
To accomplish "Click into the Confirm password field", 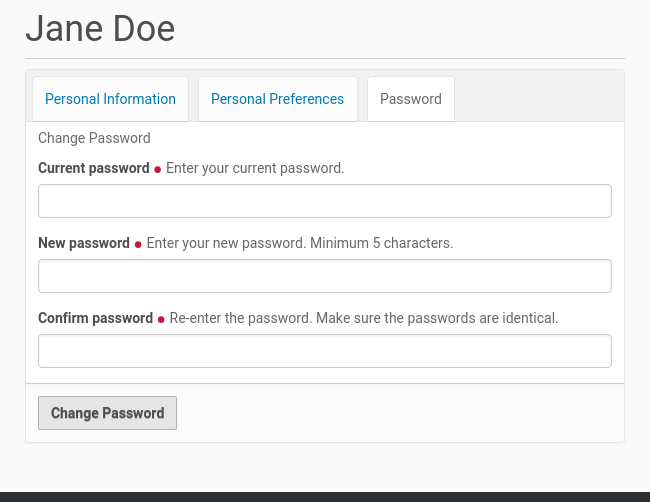I will pos(324,351).
